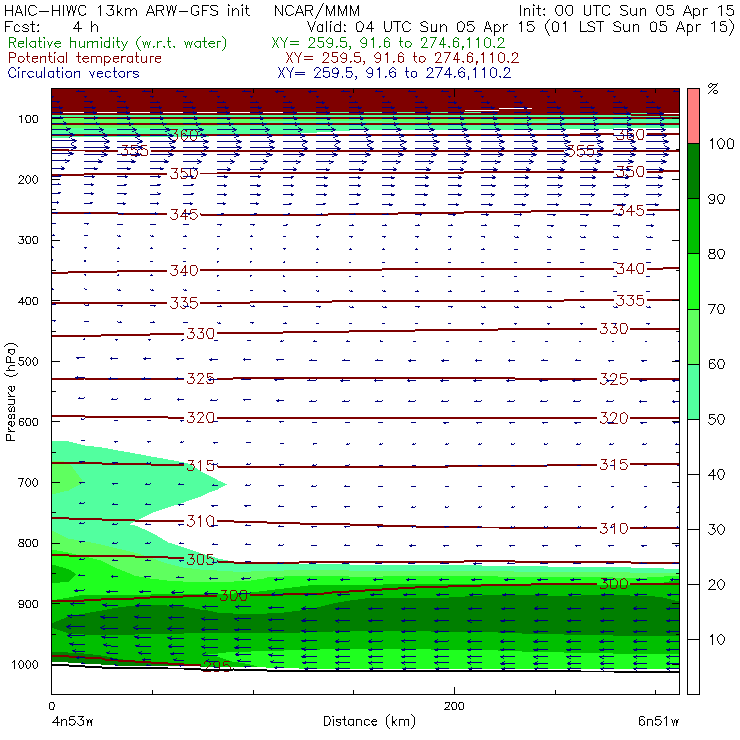Click the '100' pressure axis tick label
The image size is (740, 740).
(28, 119)
